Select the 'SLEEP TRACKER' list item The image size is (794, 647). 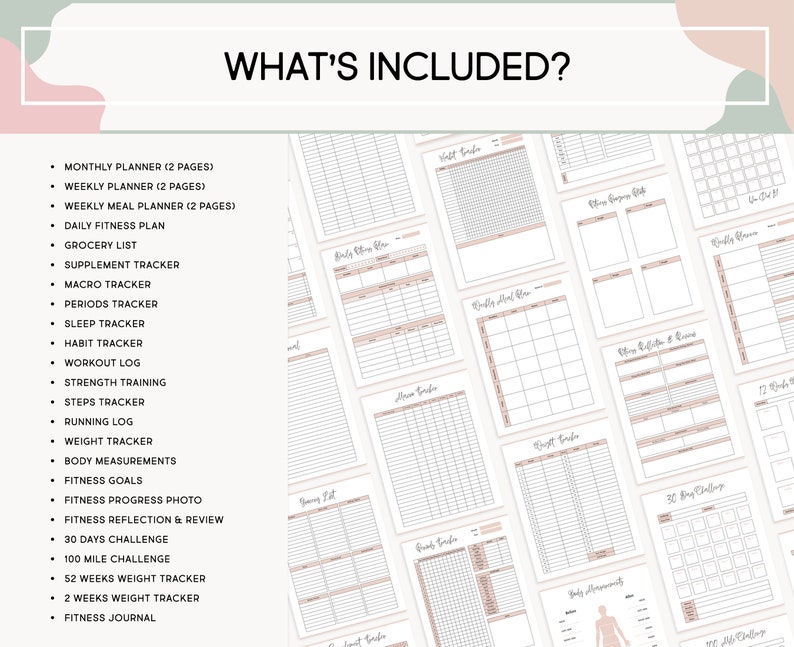[104, 324]
